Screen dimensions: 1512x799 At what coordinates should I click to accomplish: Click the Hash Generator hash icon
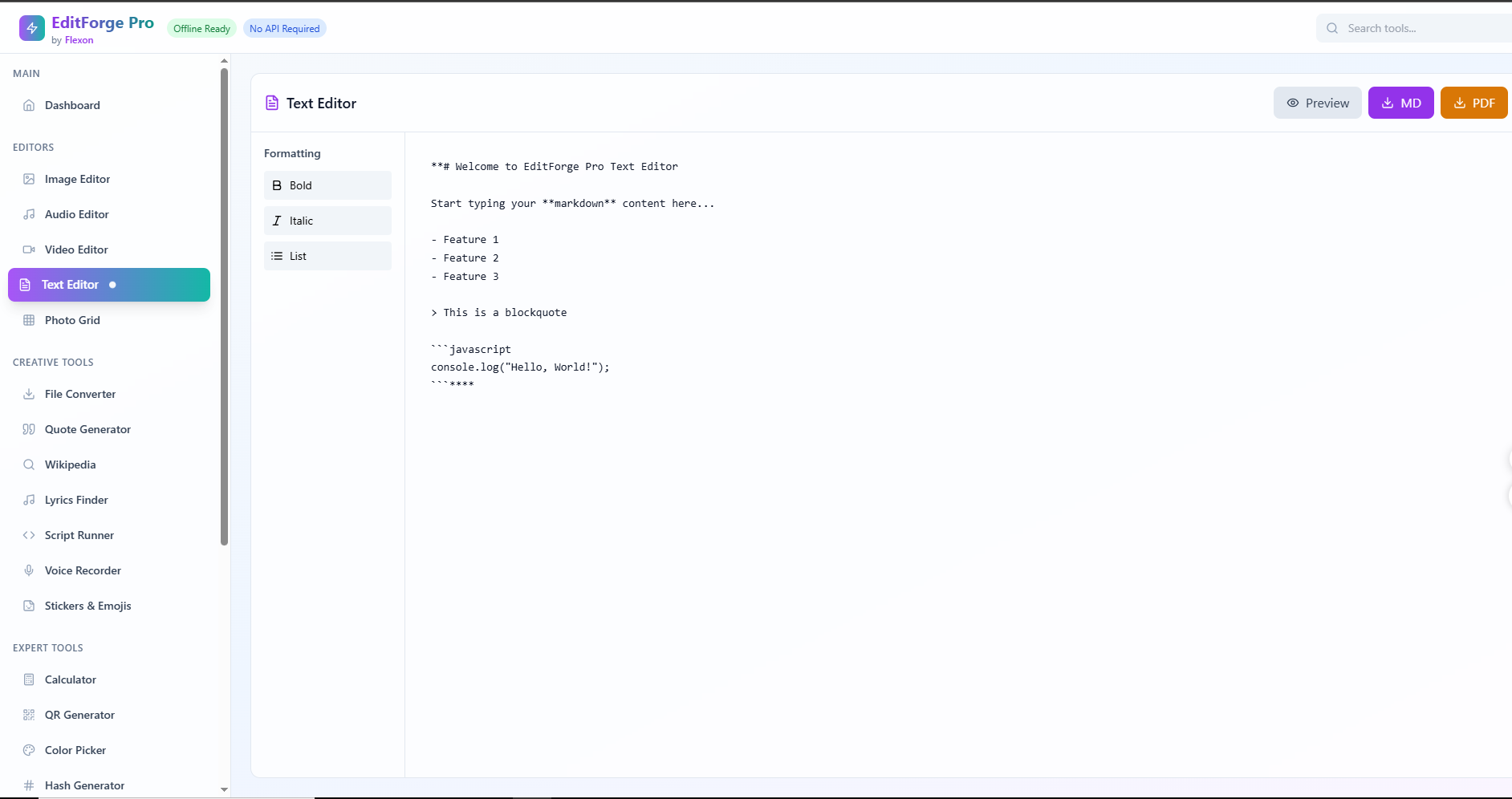coord(29,785)
